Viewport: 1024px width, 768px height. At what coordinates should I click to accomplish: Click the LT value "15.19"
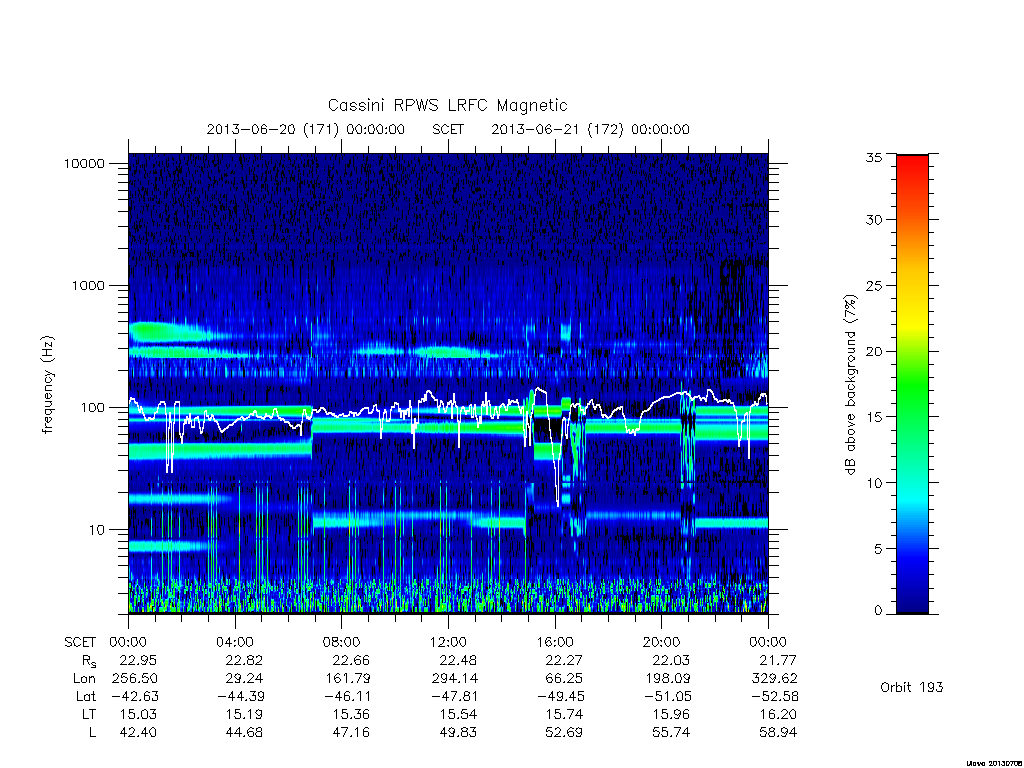[244, 714]
